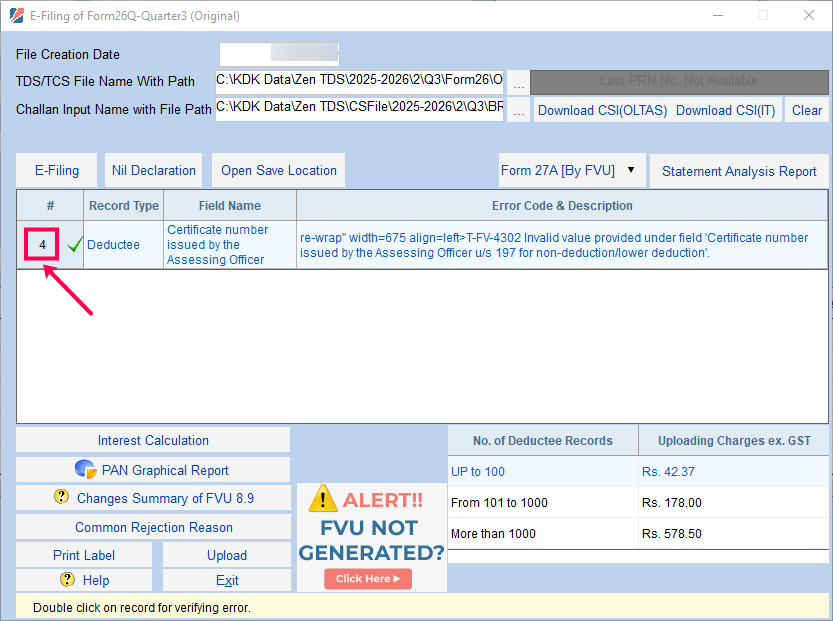The height and width of the screenshot is (621, 833).
Task: Select the 'Rs. 42.37' charge cell
Action: click(x=734, y=471)
